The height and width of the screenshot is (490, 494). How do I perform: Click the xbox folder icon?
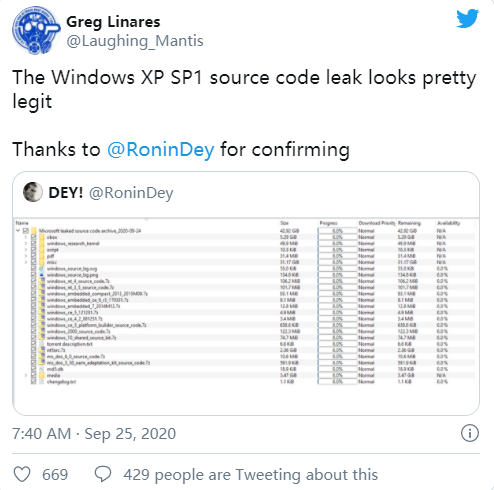point(42,237)
